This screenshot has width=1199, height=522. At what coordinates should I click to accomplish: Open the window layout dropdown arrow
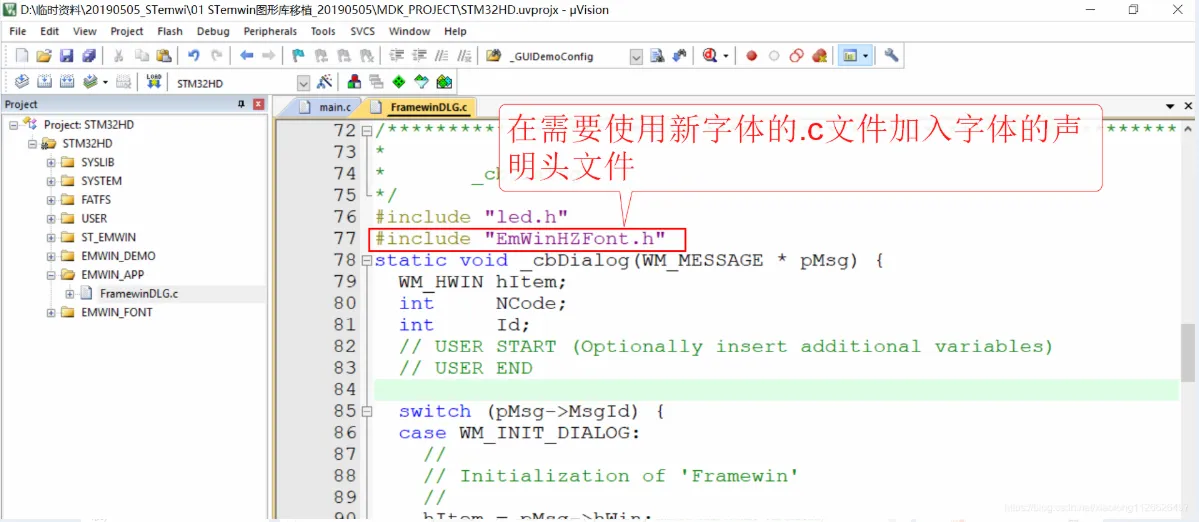click(x=866, y=56)
